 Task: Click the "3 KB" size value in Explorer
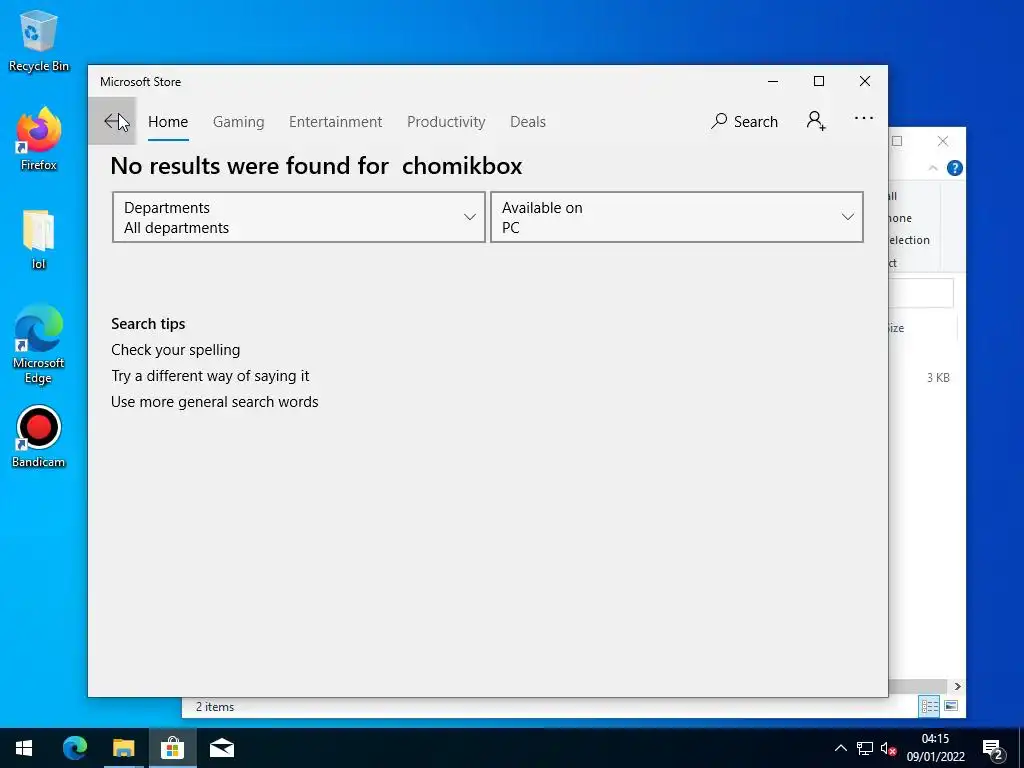tap(938, 377)
